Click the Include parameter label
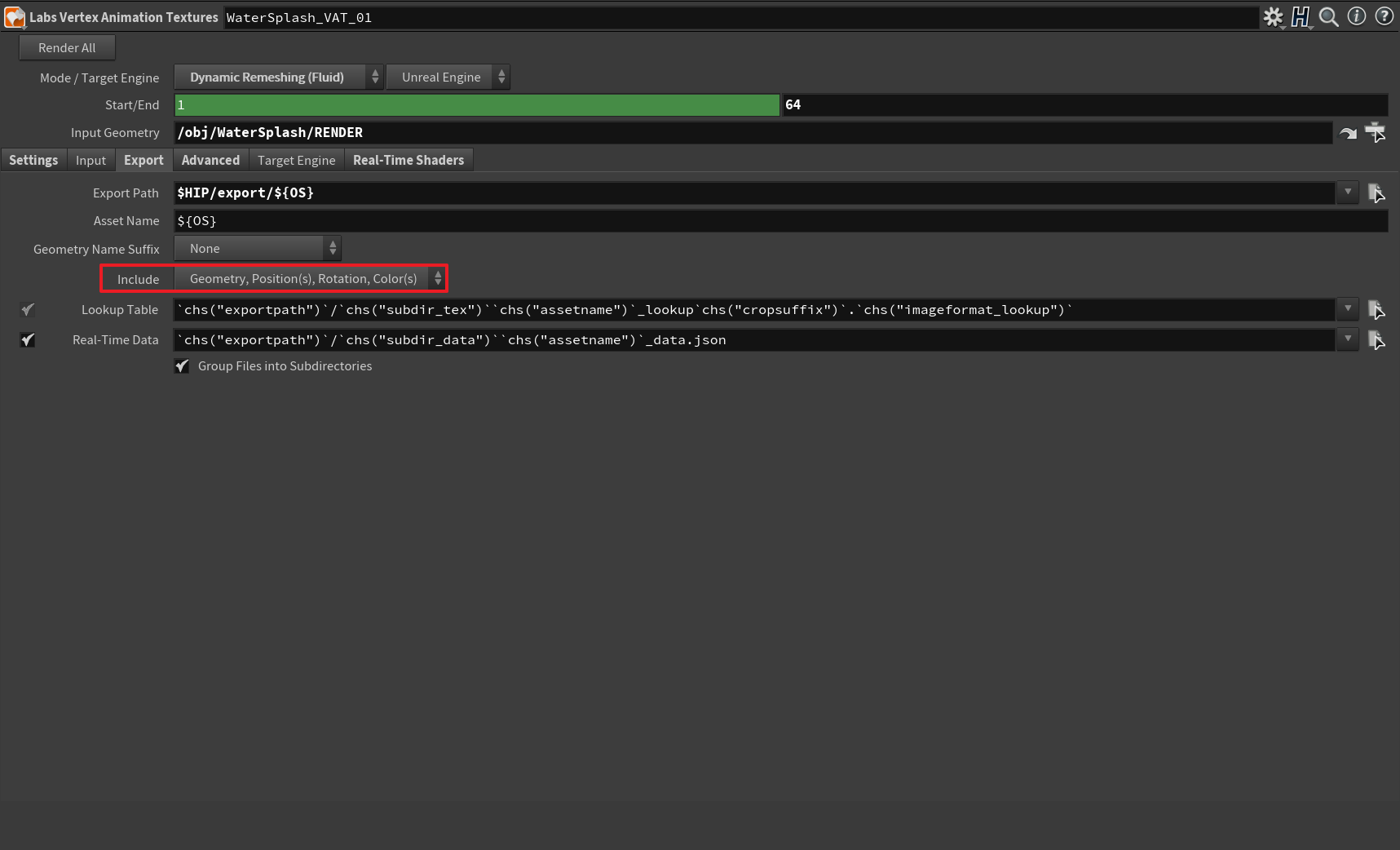 coord(138,280)
